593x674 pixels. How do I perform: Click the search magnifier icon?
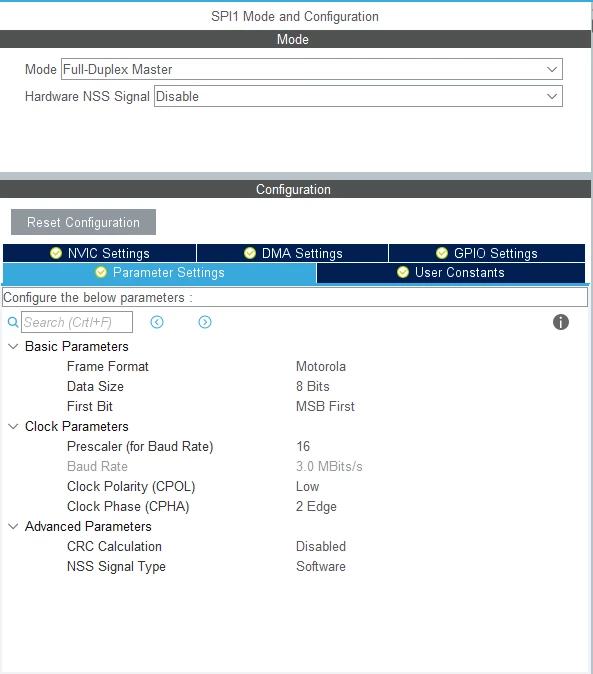pos(13,322)
